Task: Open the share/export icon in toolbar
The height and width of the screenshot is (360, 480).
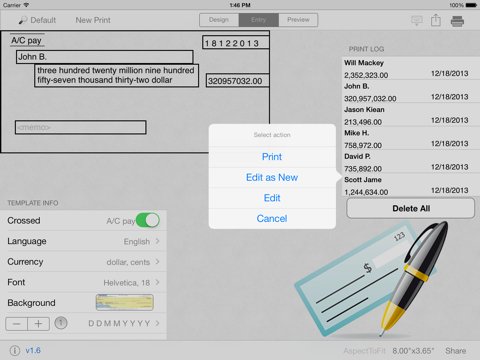Action: point(436,20)
